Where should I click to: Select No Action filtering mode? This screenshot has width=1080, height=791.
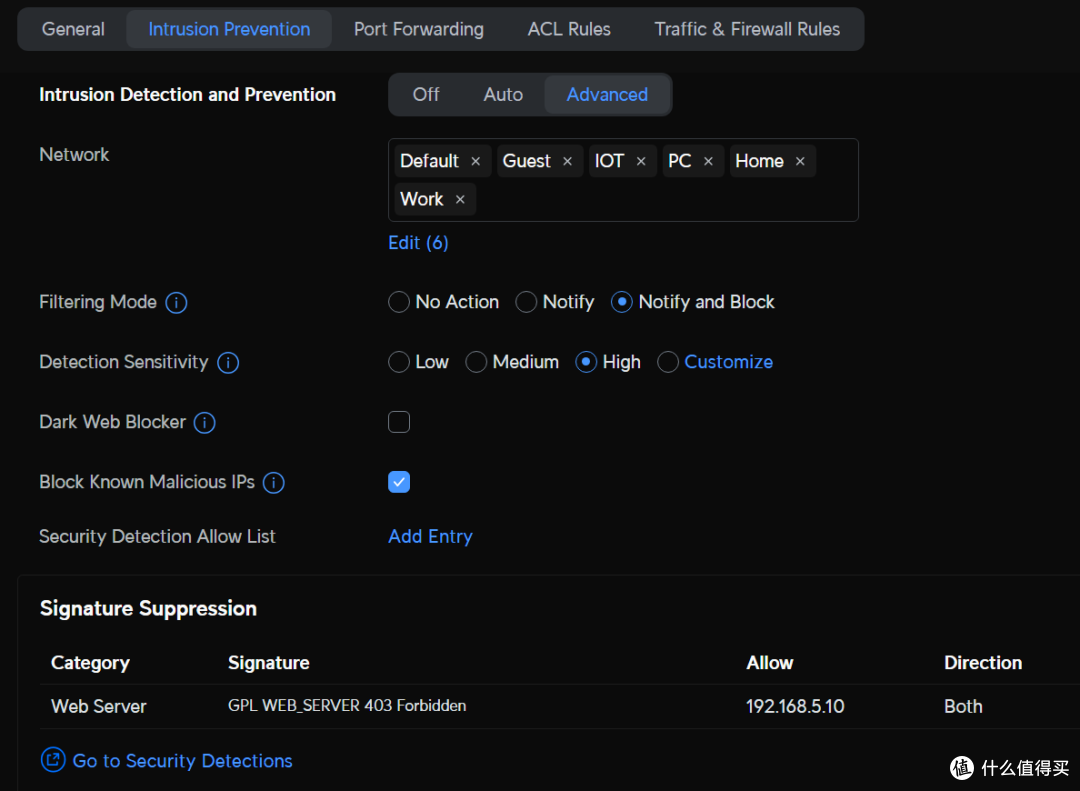(x=399, y=302)
